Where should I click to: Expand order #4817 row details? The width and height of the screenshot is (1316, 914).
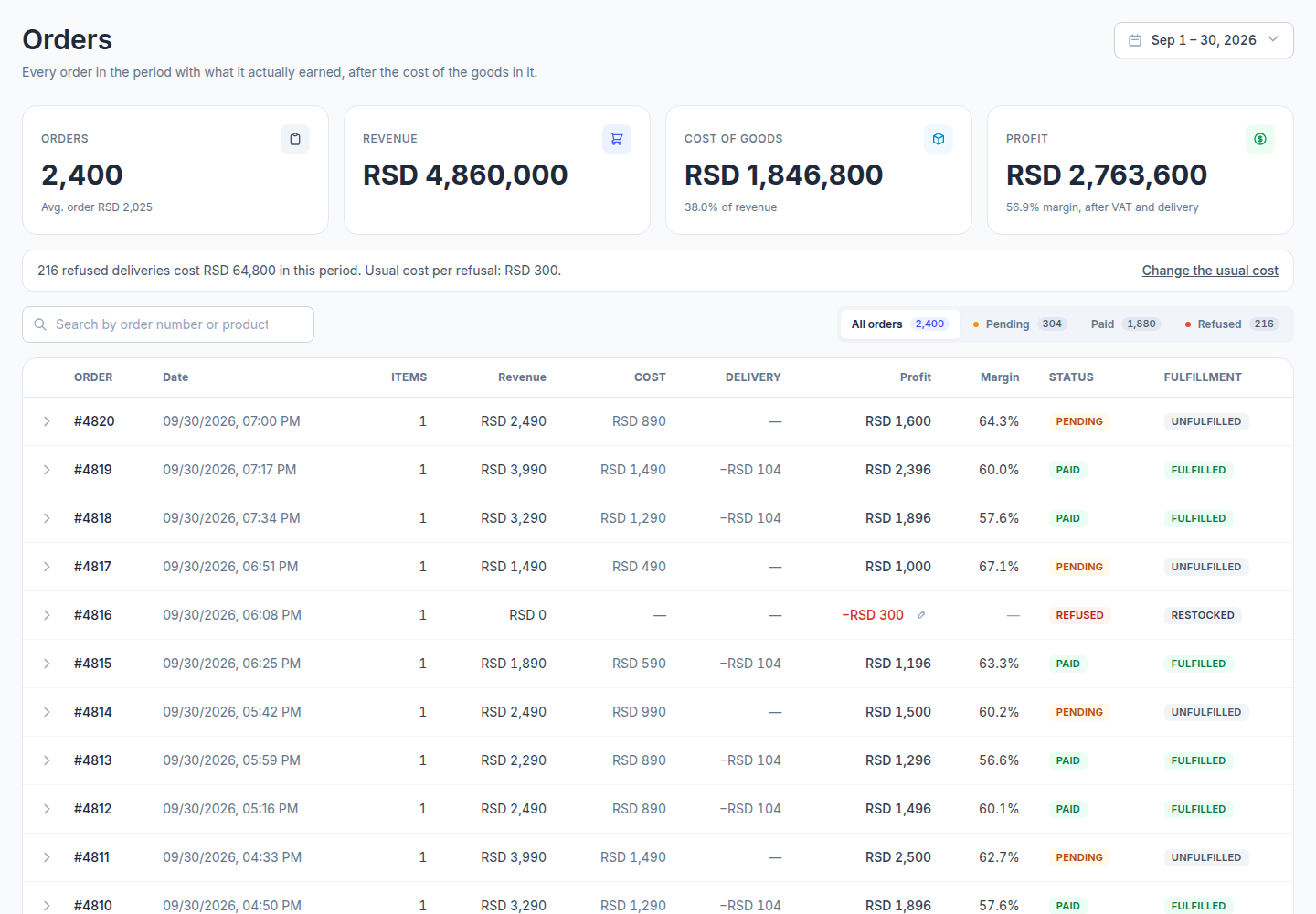click(x=47, y=567)
